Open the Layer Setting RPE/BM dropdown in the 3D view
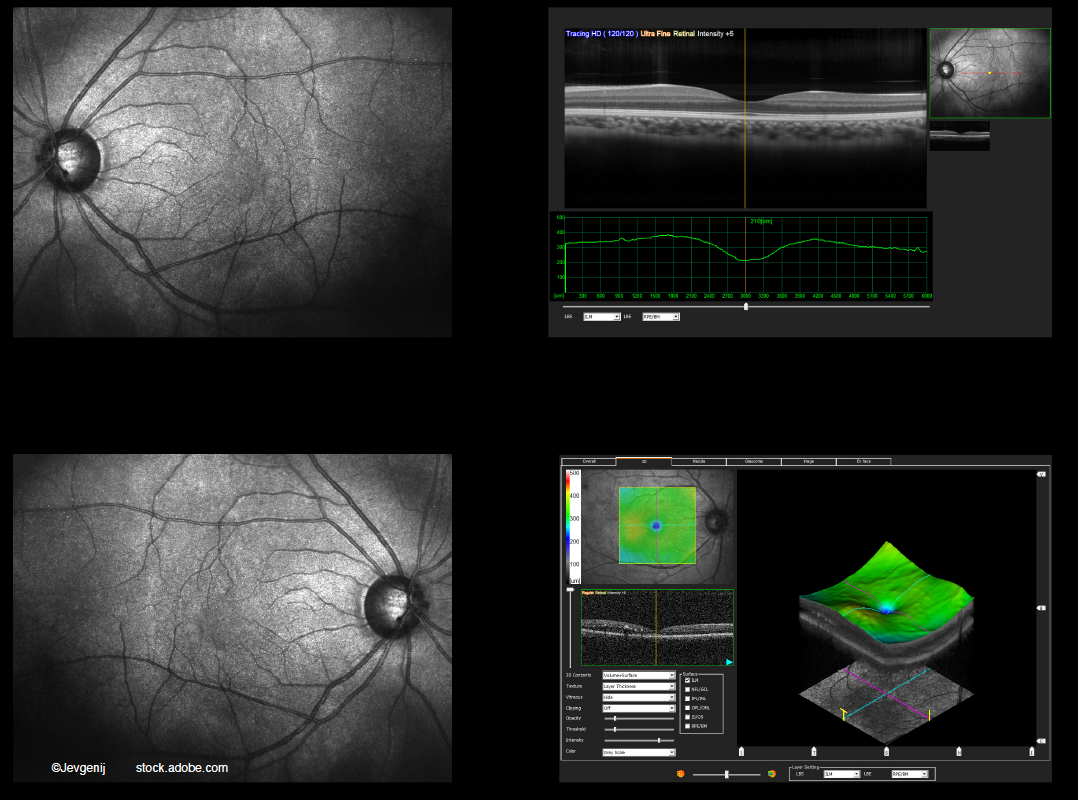This screenshot has height=800, width=1078. [x=910, y=774]
